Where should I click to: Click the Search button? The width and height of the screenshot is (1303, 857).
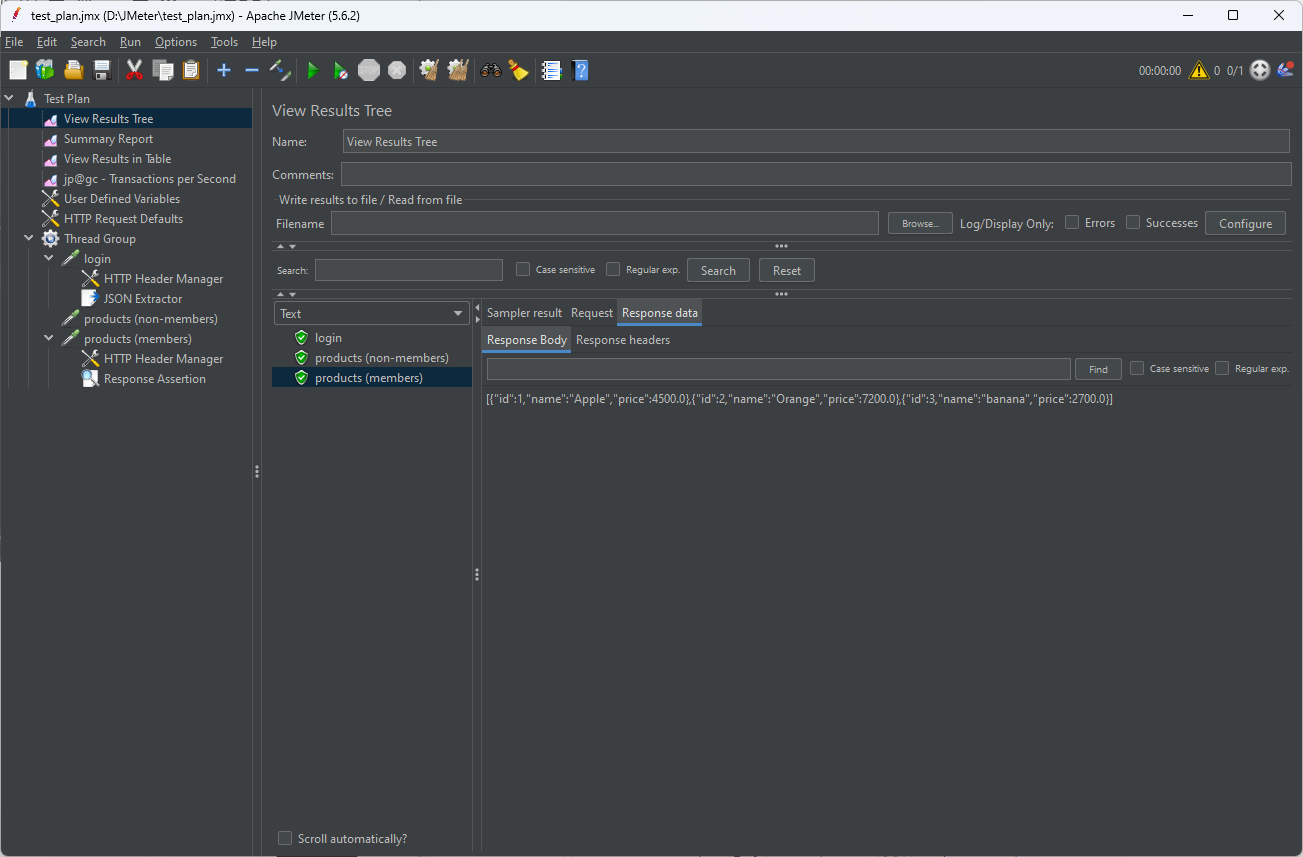(718, 270)
